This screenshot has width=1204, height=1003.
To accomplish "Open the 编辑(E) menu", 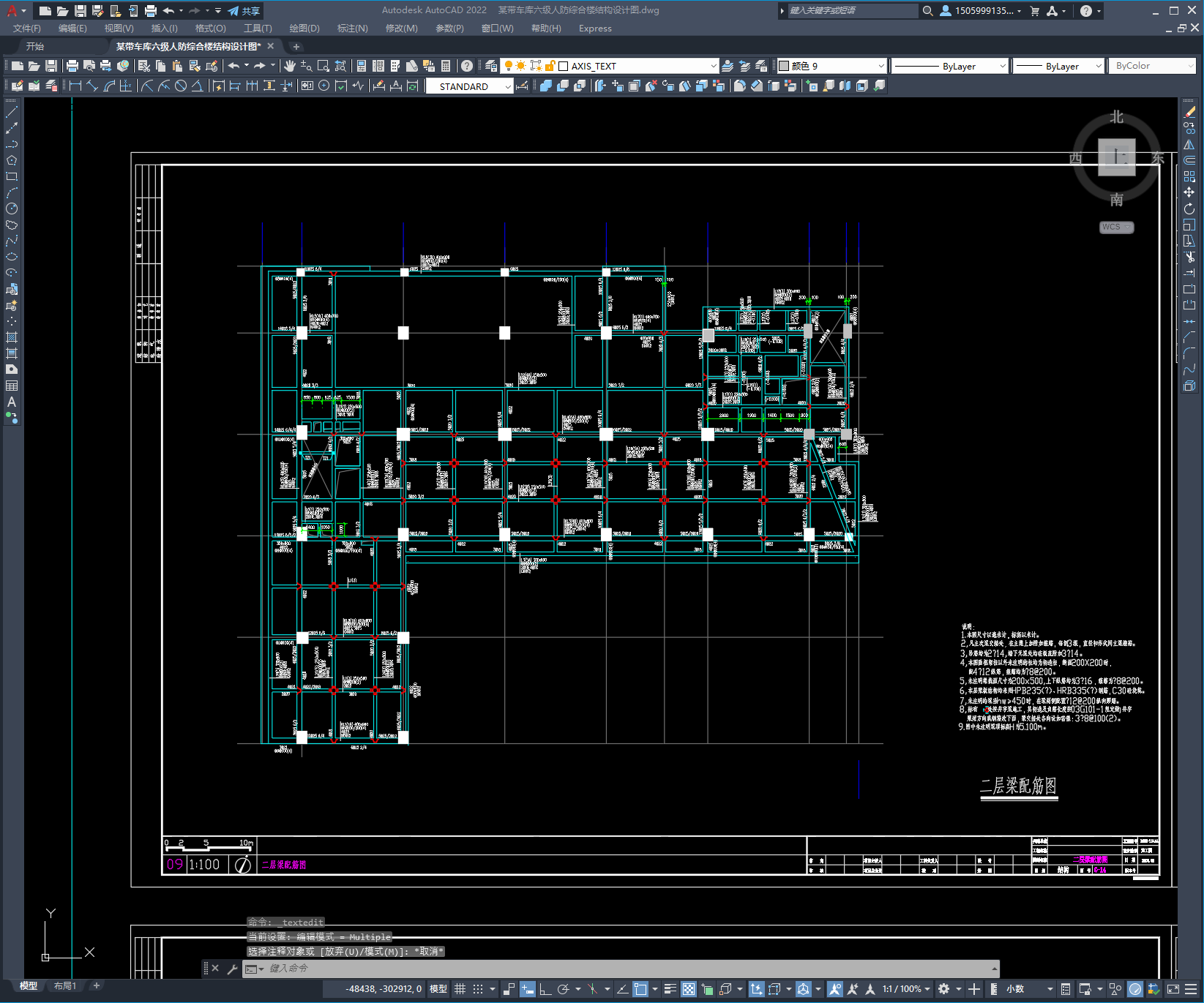I will [x=72, y=29].
